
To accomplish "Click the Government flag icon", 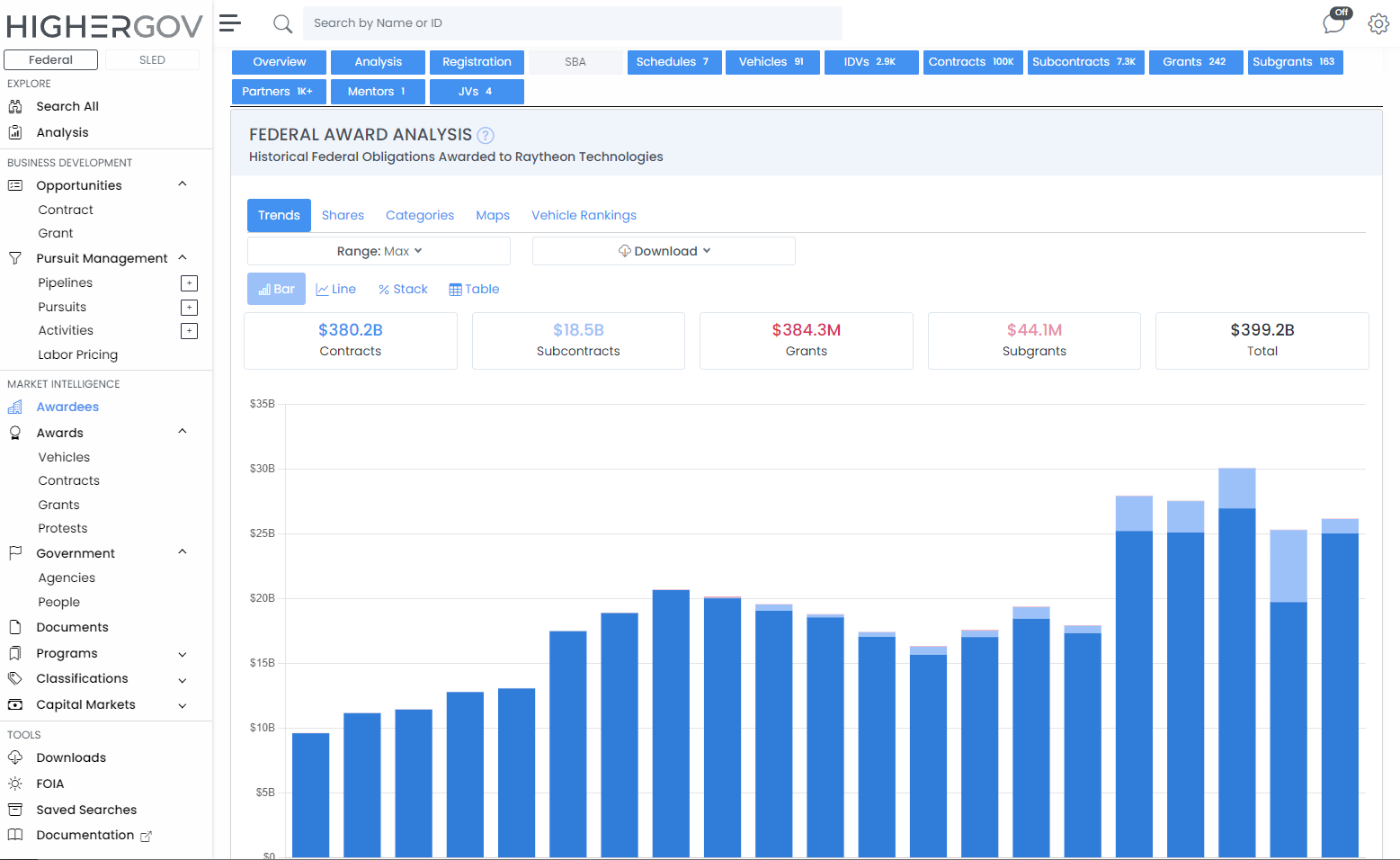I will [x=15, y=553].
